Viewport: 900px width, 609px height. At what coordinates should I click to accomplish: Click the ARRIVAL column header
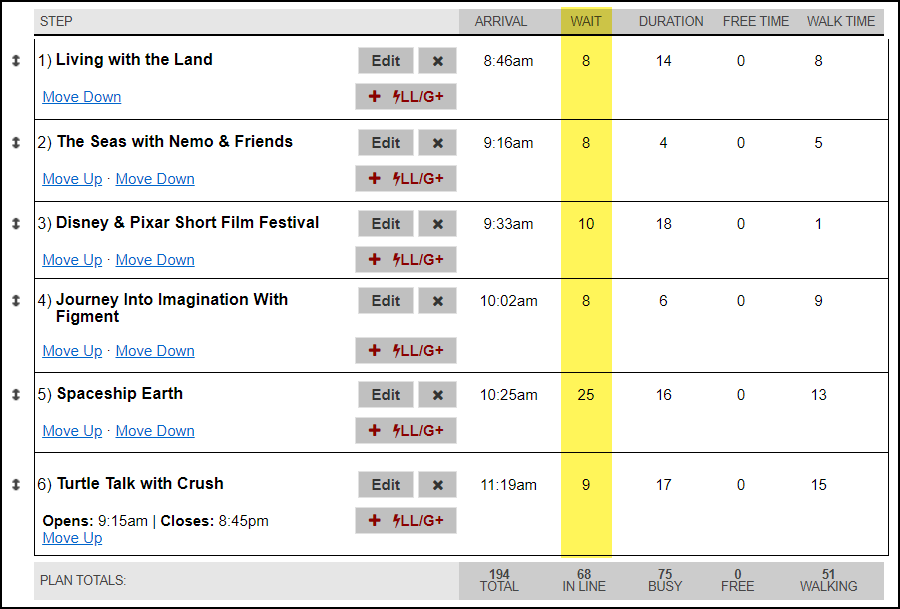pyautogui.click(x=501, y=21)
